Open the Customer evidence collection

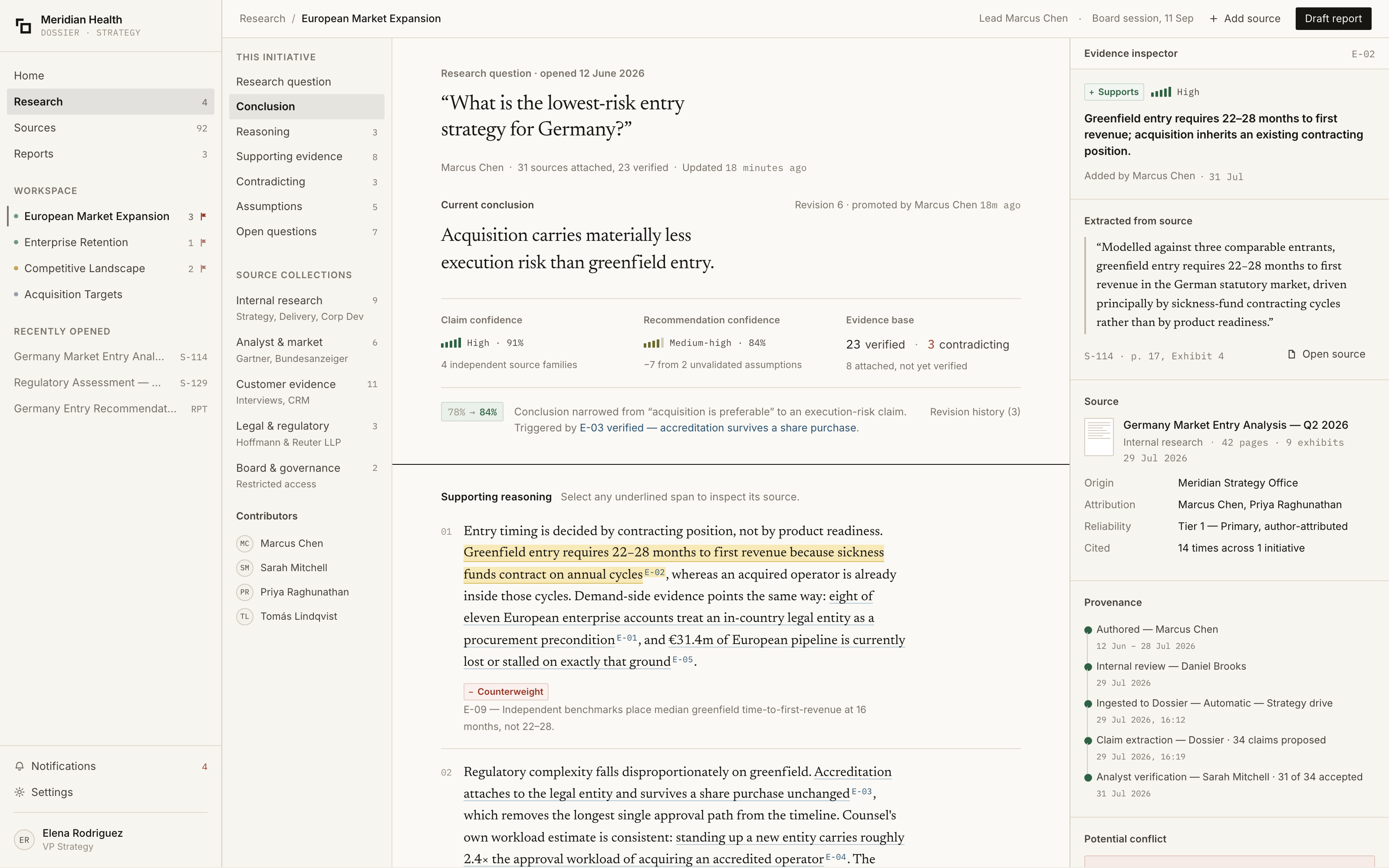[306, 392]
